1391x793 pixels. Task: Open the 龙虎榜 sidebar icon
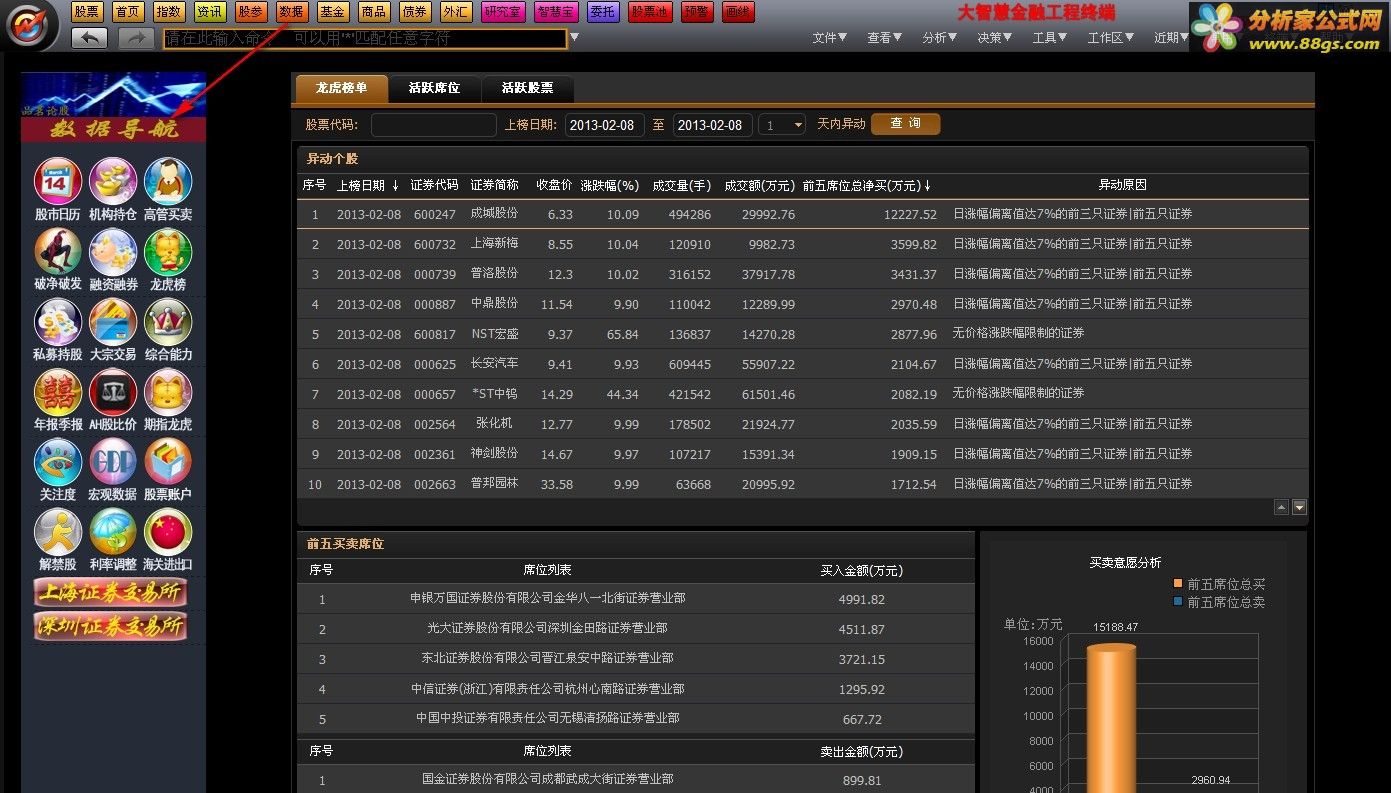[168, 252]
